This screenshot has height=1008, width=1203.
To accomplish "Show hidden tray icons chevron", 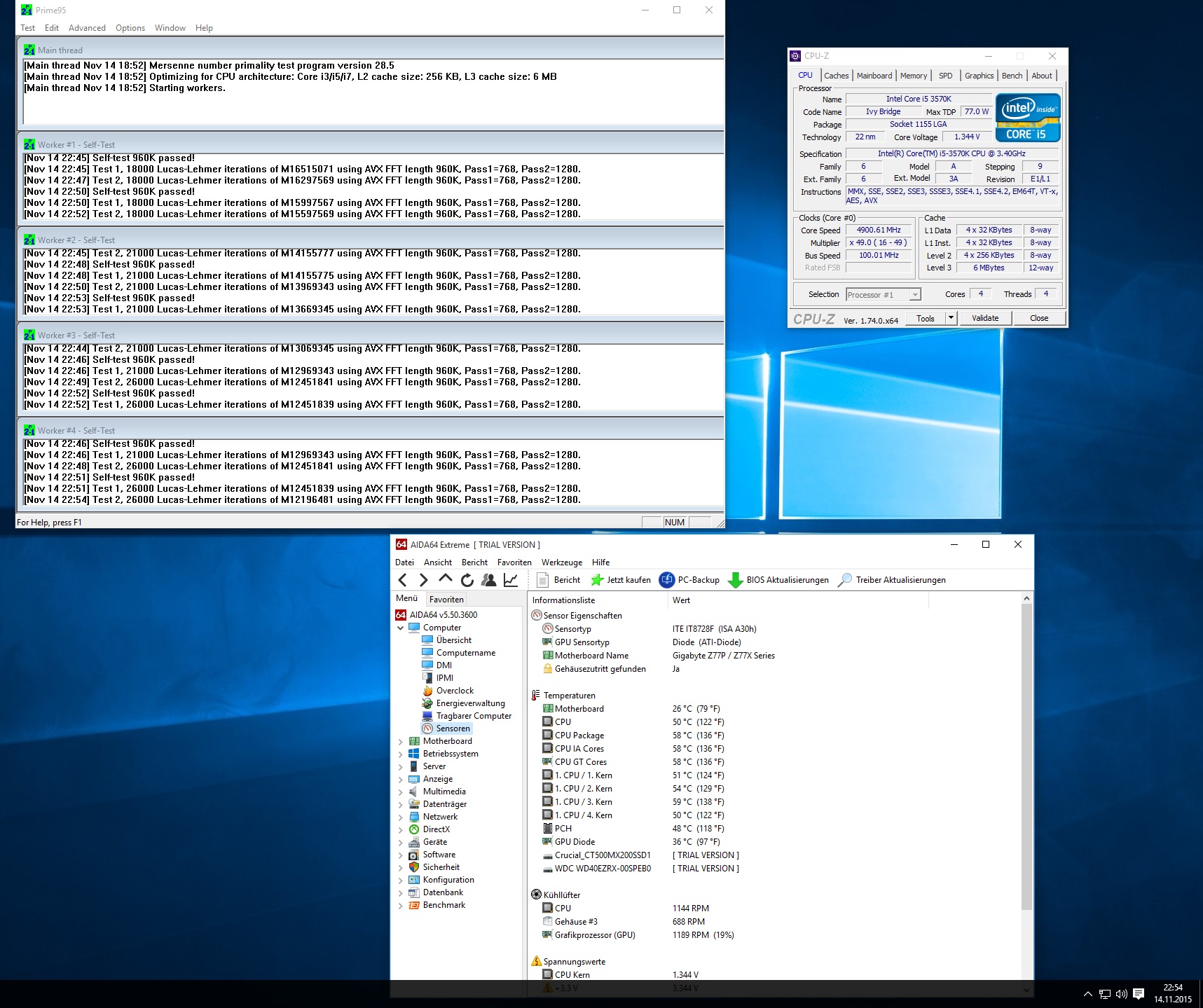I will pyautogui.click(x=1087, y=994).
